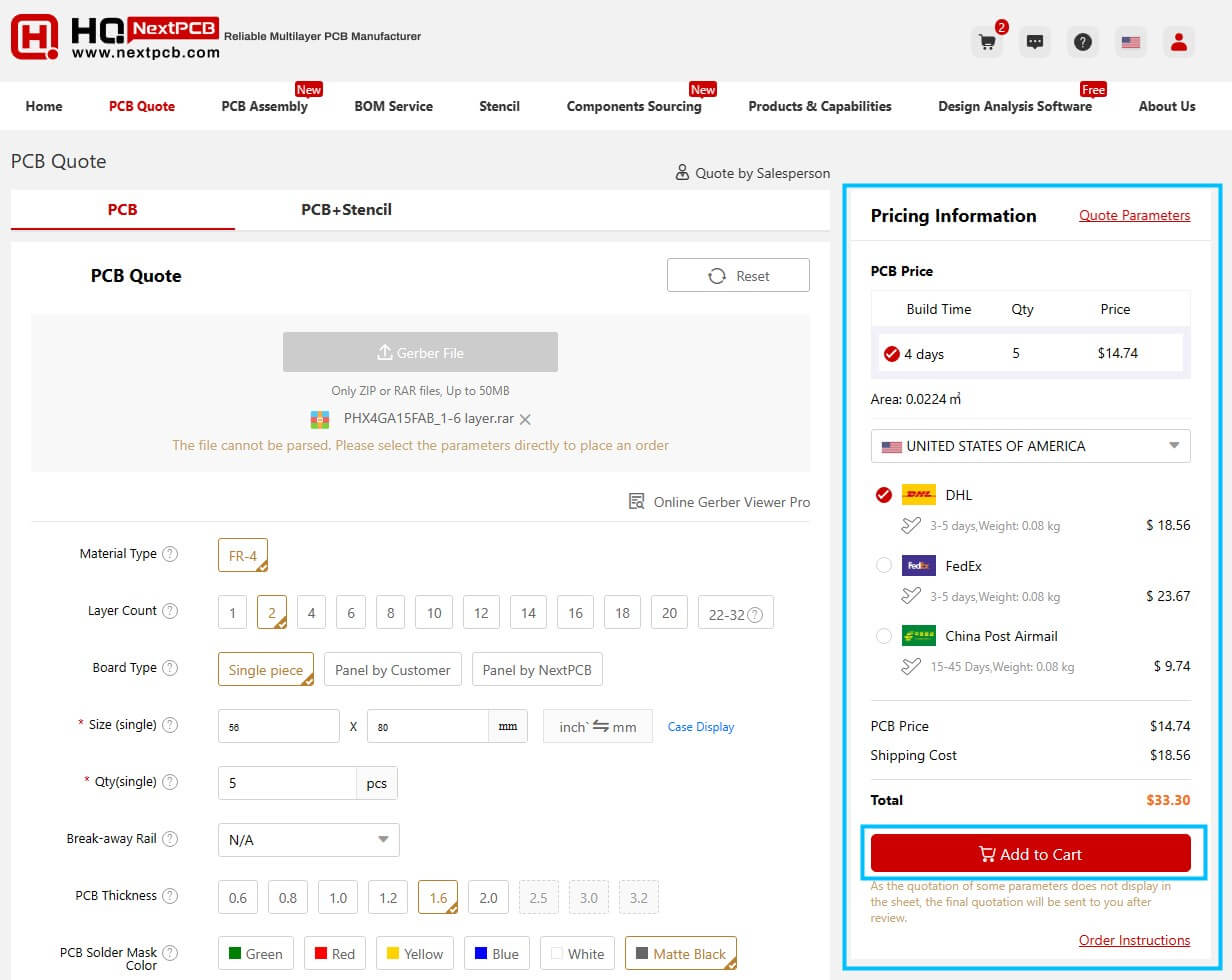
Task: Click the Add to Cart button
Action: [1030, 854]
